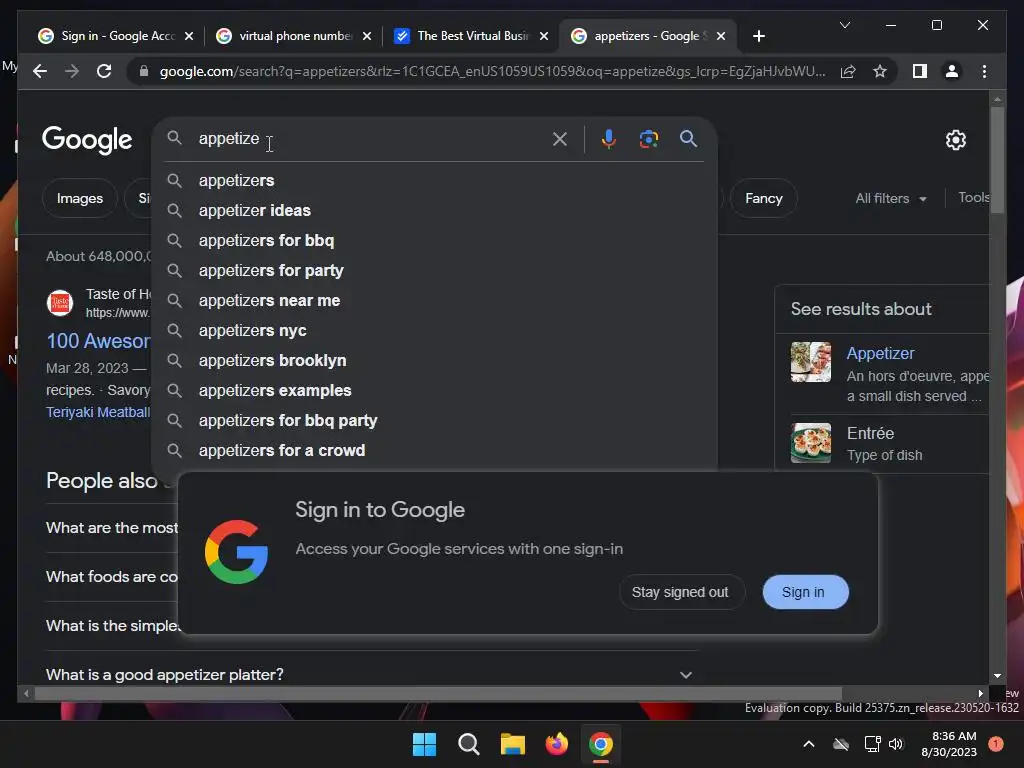Screen dimensions: 1024x768
Task: Bookmark this tab with star icon
Action: tap(880, 71)
